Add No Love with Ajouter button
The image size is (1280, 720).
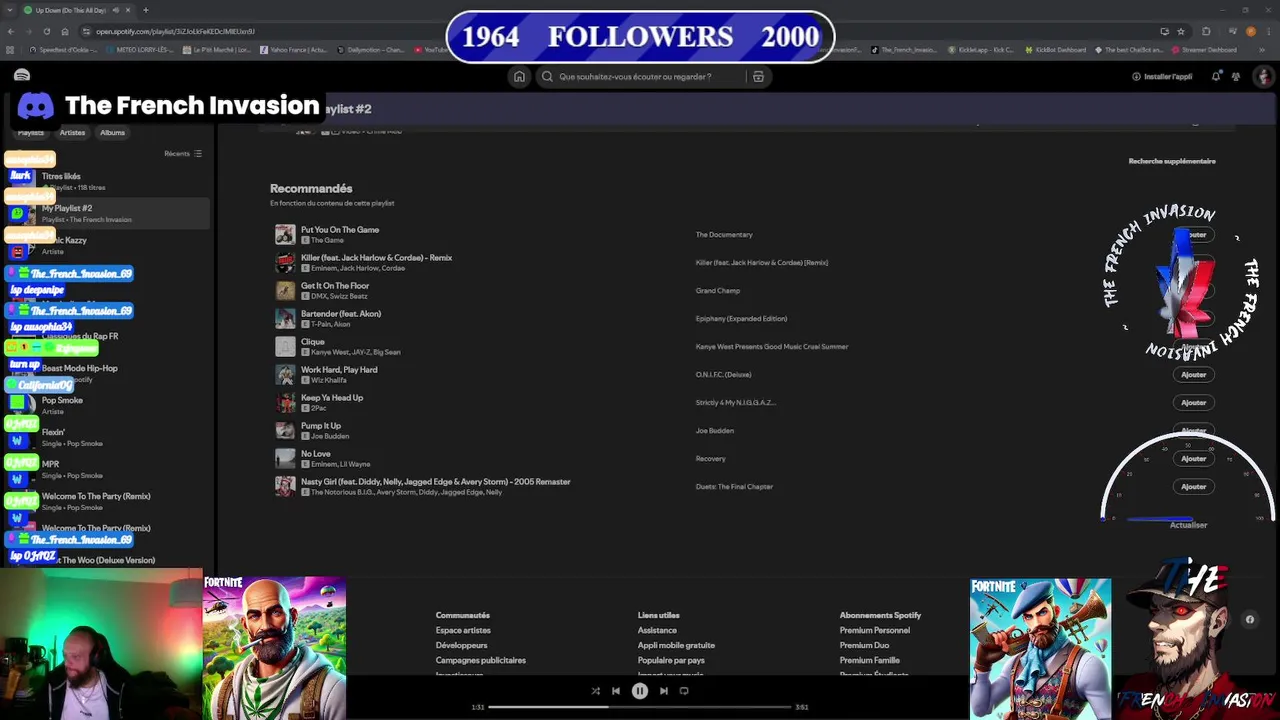point(1193,458)
